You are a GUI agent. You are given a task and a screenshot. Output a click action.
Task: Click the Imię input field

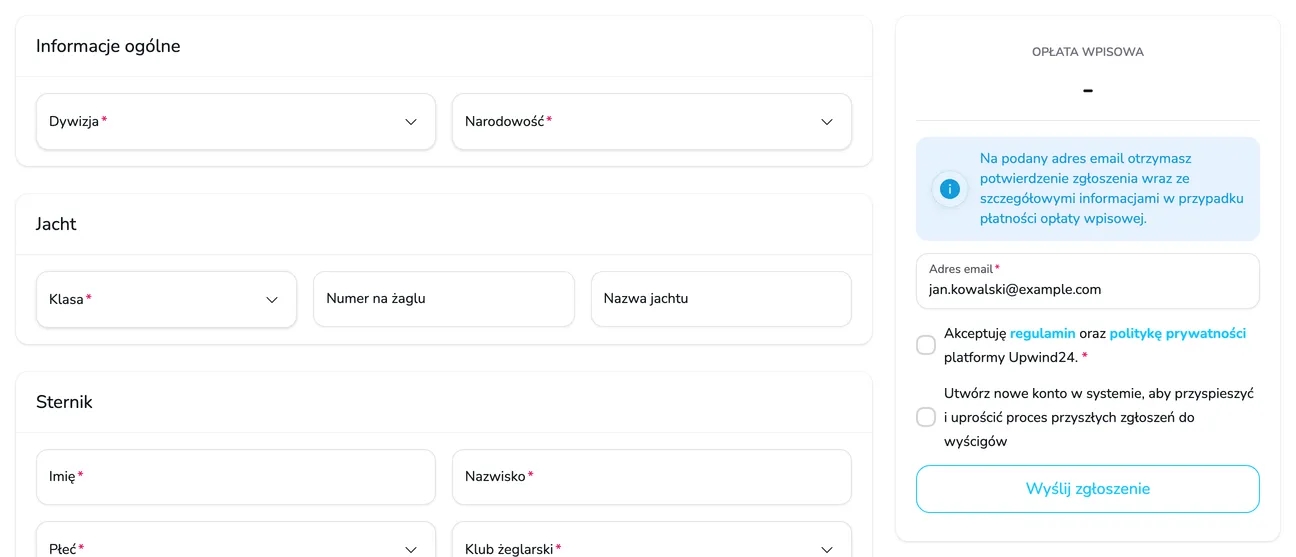point(236,477)
